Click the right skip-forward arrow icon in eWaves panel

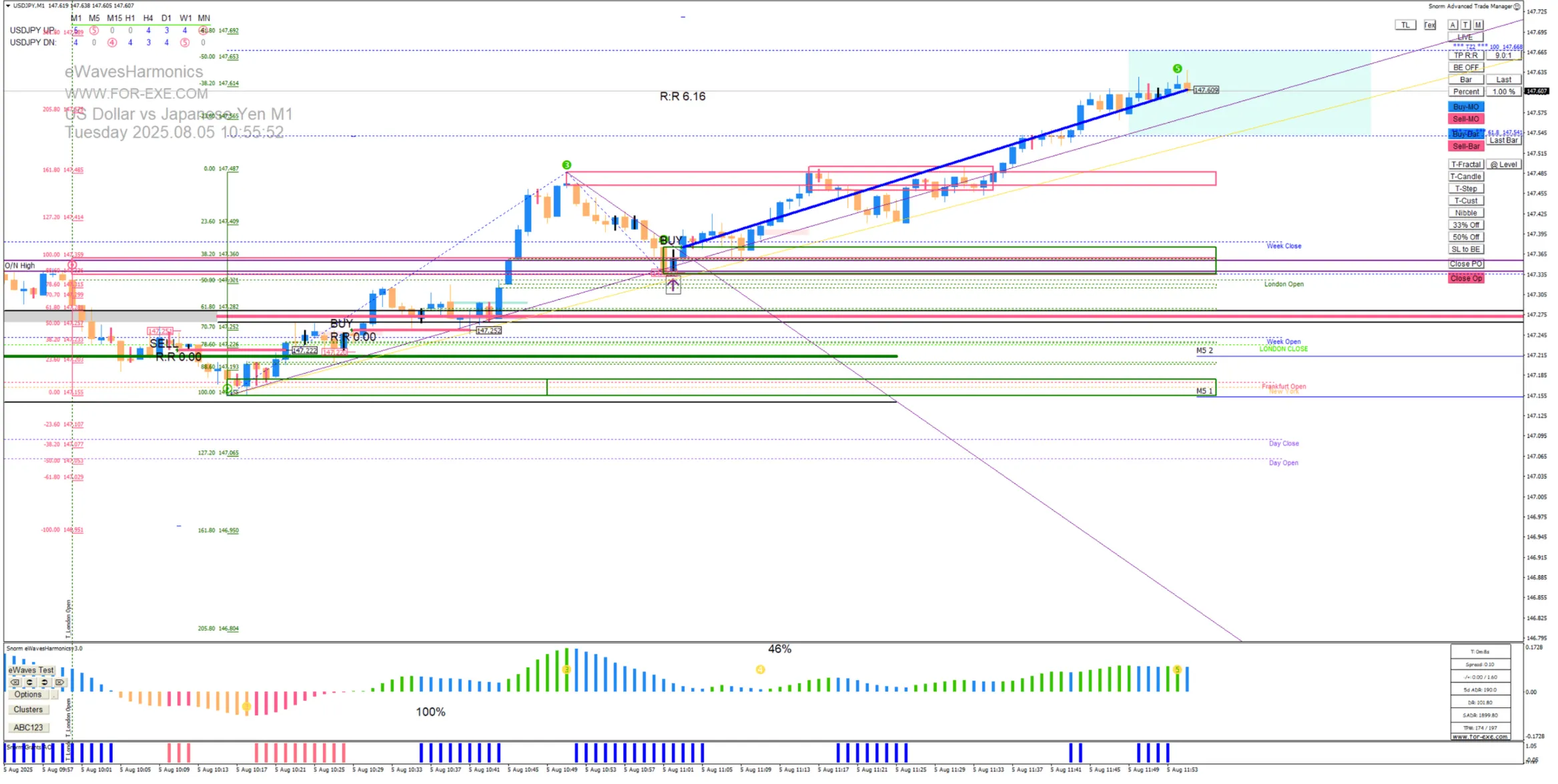[59, 682]
